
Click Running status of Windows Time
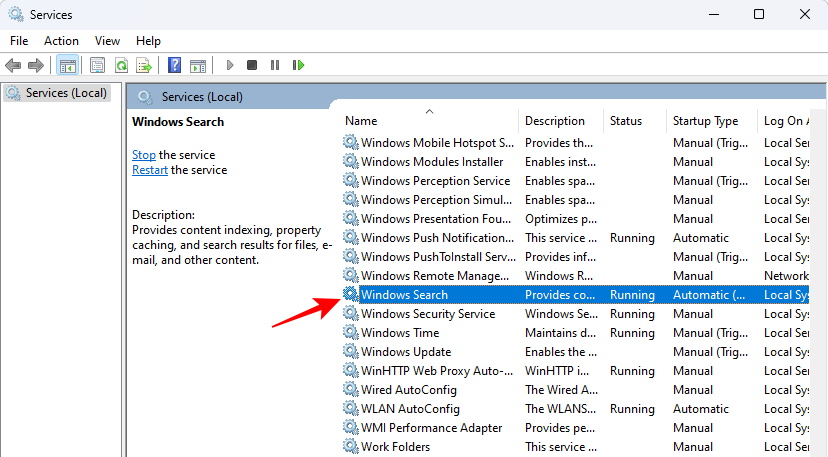(632, 333)
